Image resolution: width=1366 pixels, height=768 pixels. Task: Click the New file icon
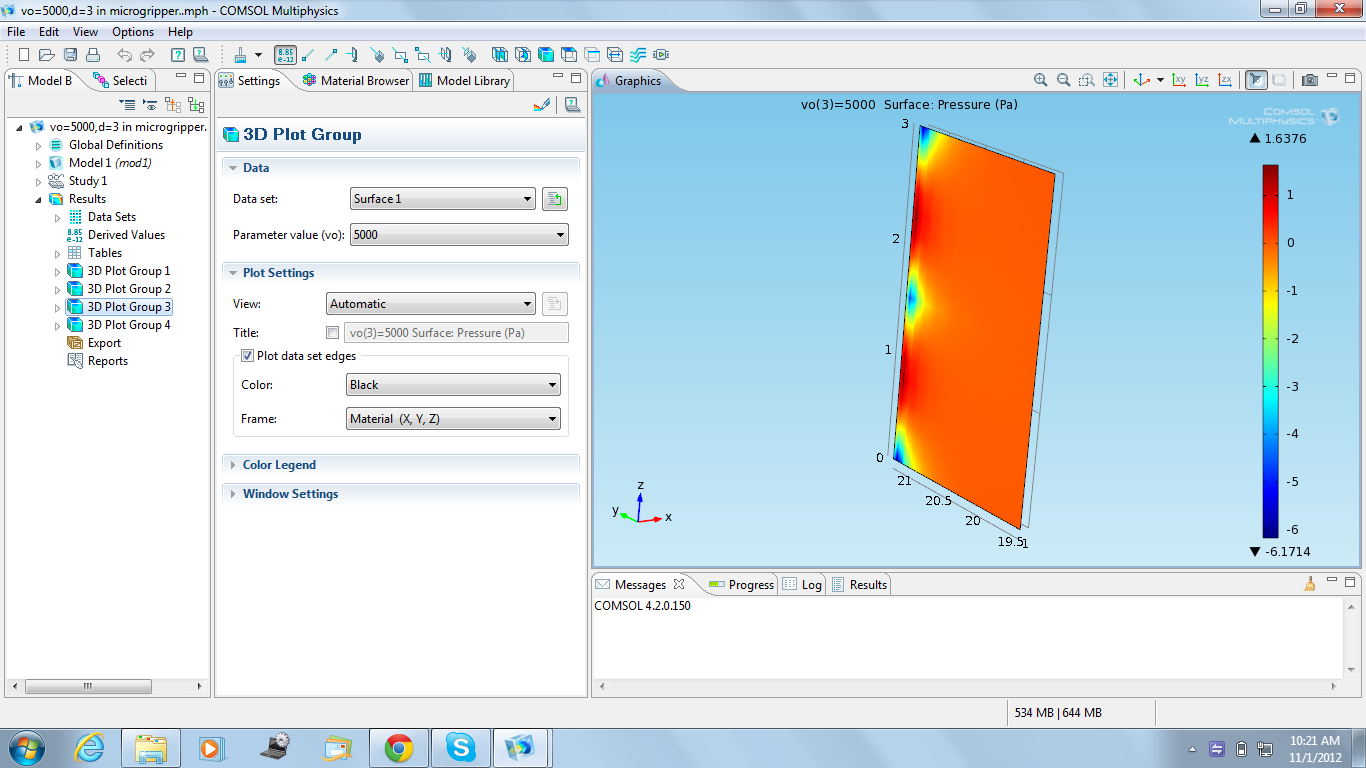24,55
